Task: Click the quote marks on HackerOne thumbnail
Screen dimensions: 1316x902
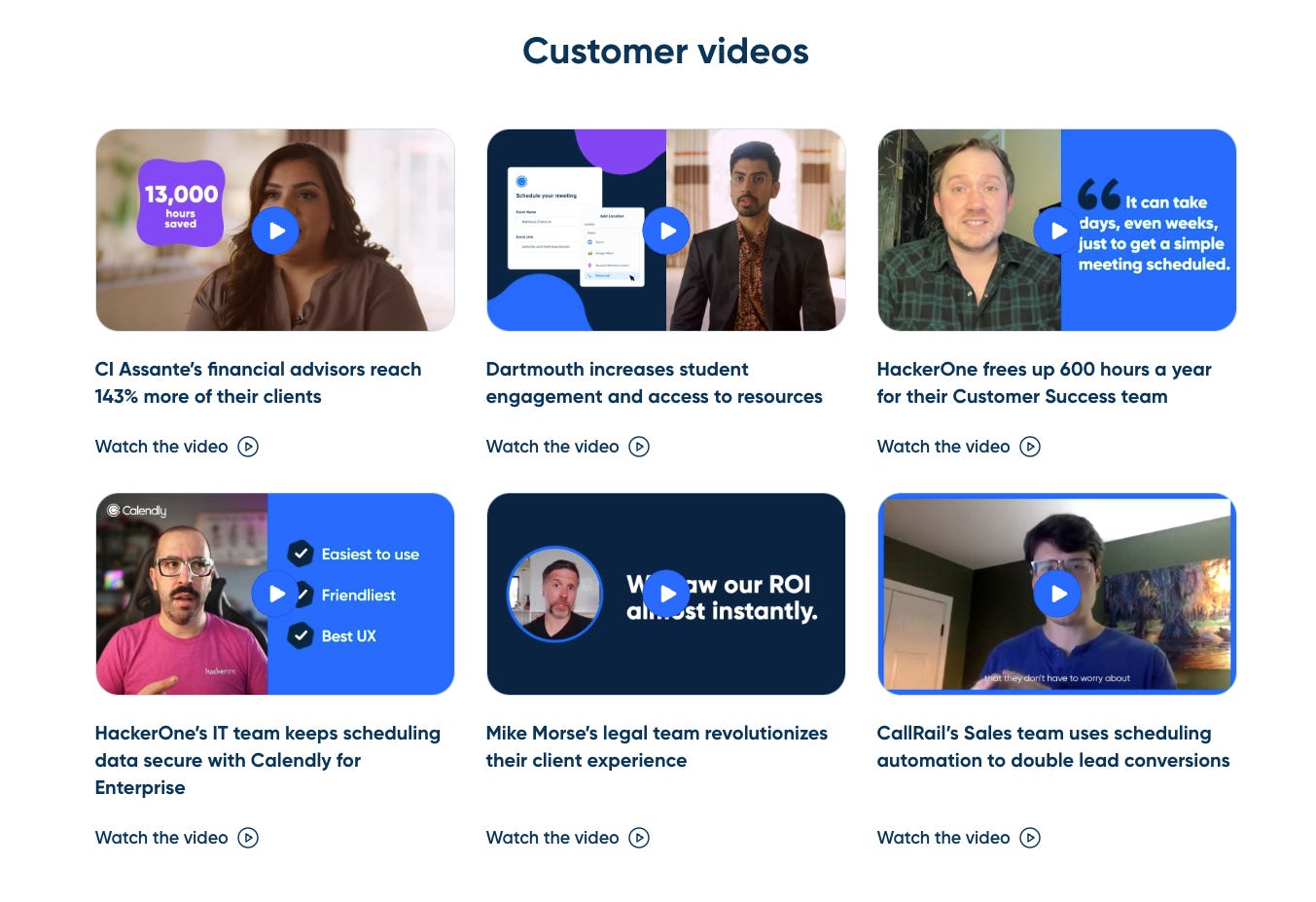Action: click(1099, 195)
